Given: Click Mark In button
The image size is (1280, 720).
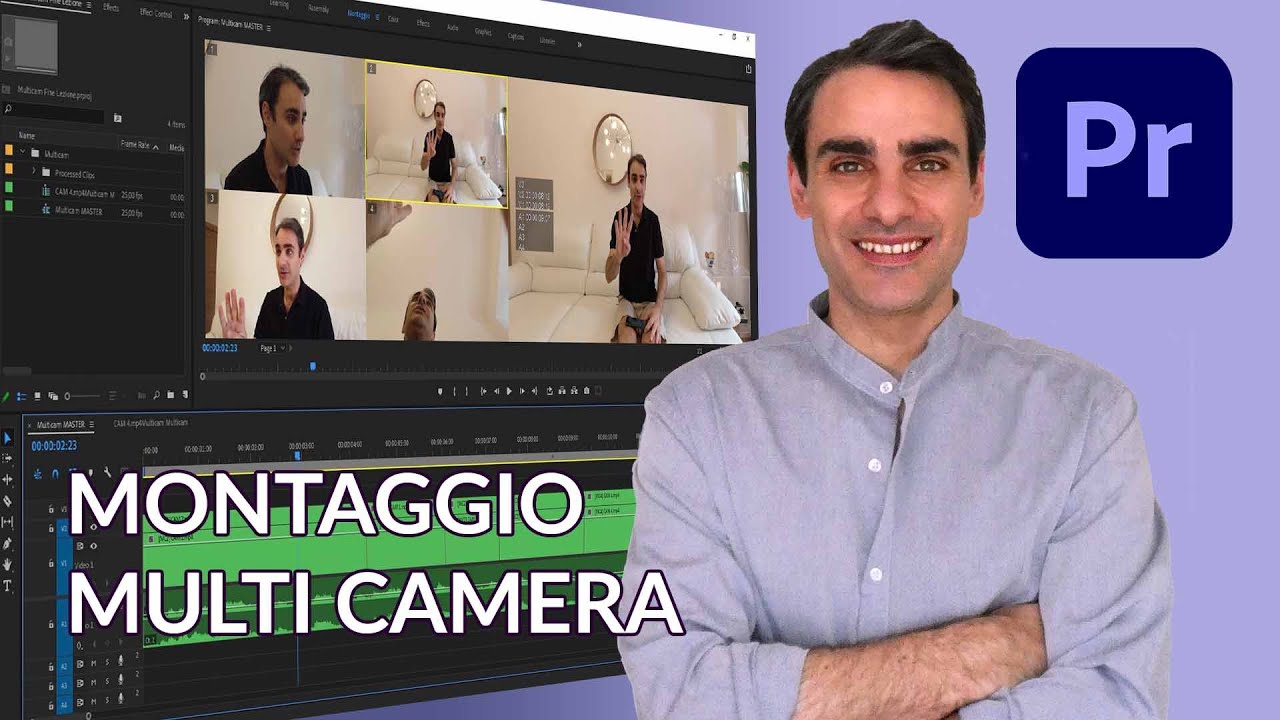Looking at the screenshot, I should point(454,391).
